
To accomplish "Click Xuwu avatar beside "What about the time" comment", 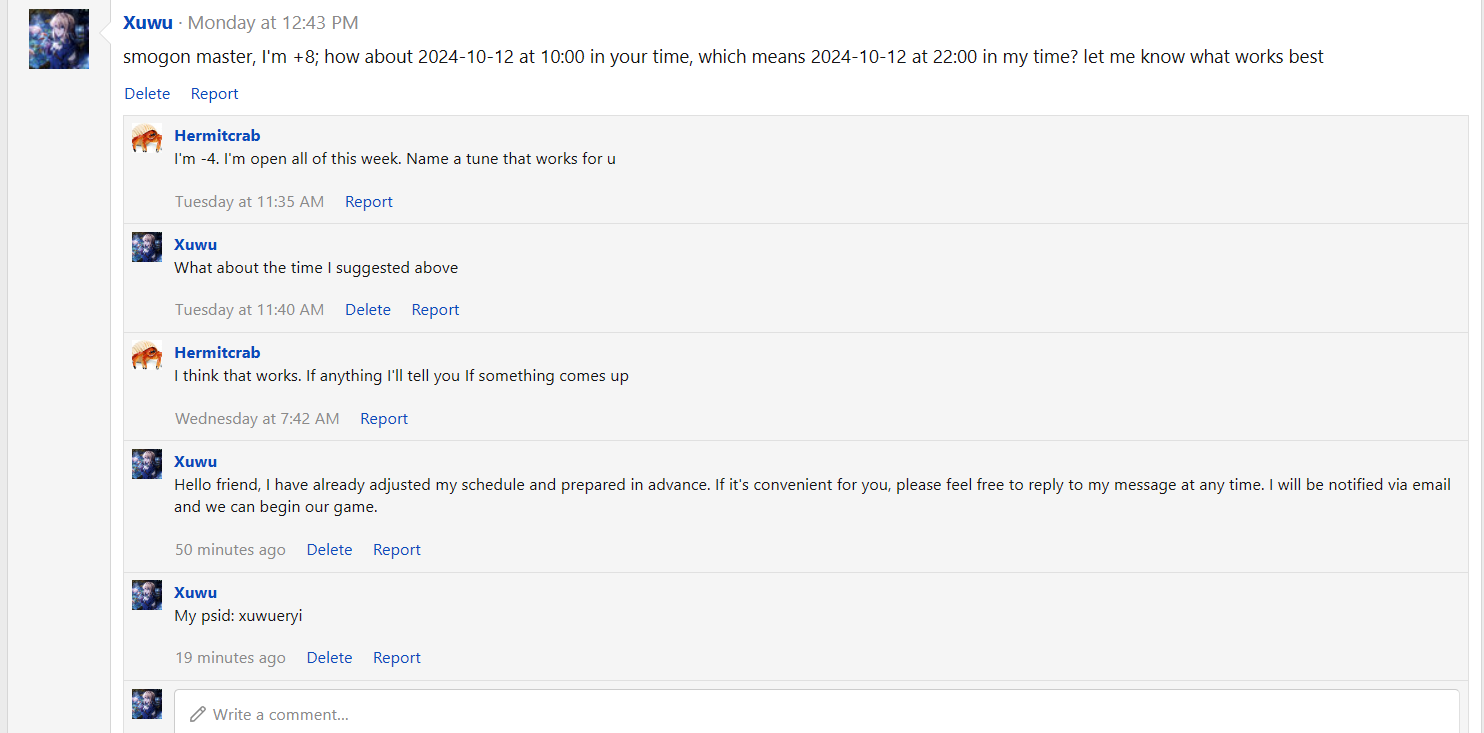I will [147, 247].
